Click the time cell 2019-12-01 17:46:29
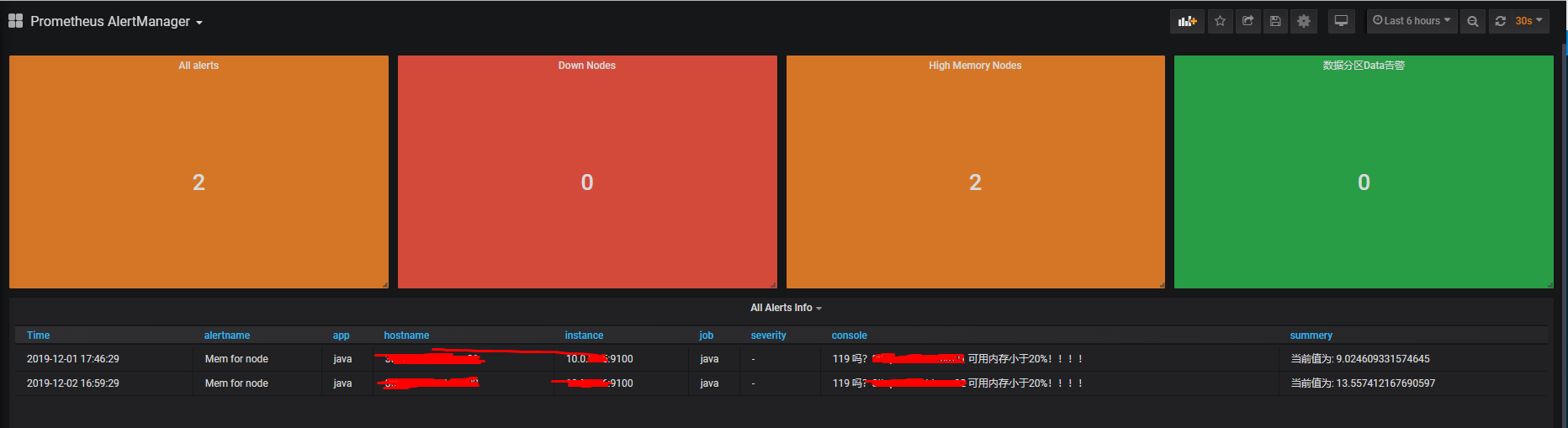The width and height of the screenshot is (1568, 428). [x=73, y=359]
